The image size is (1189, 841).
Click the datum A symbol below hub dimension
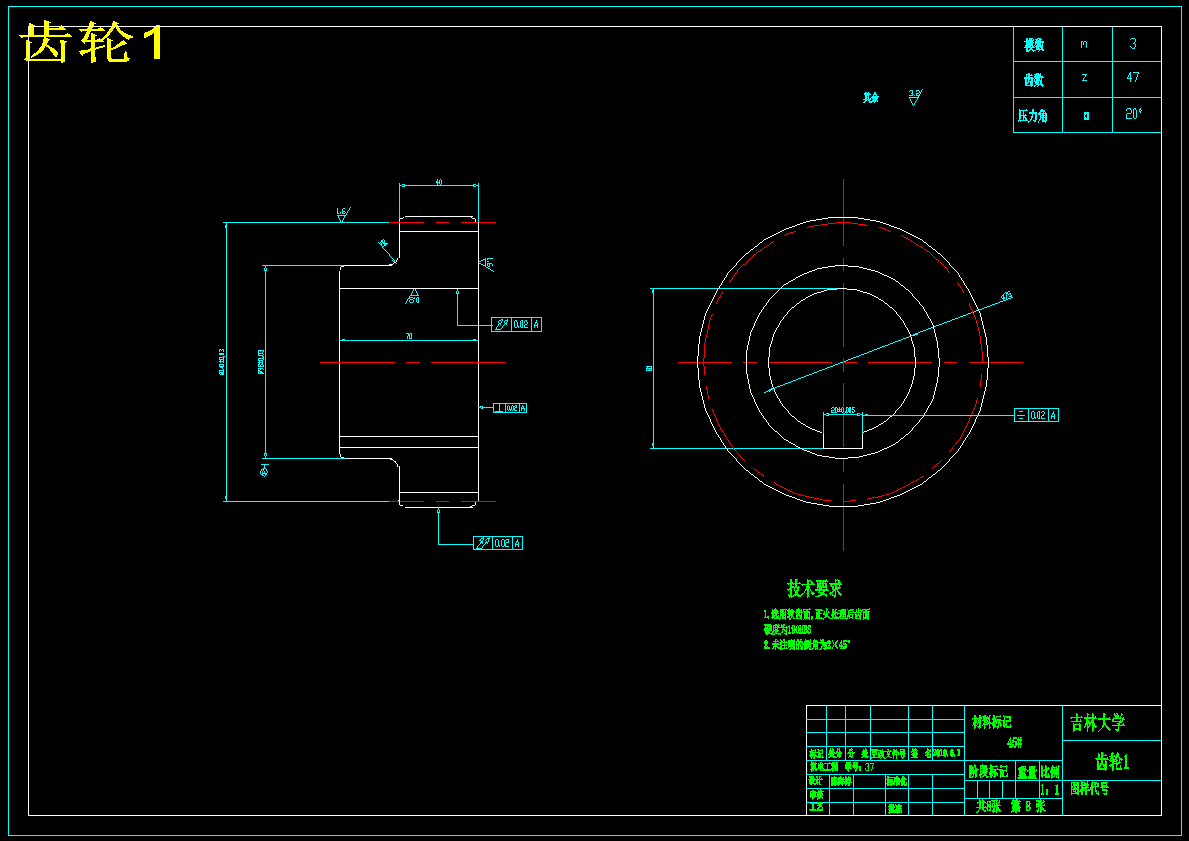[265, 470]
